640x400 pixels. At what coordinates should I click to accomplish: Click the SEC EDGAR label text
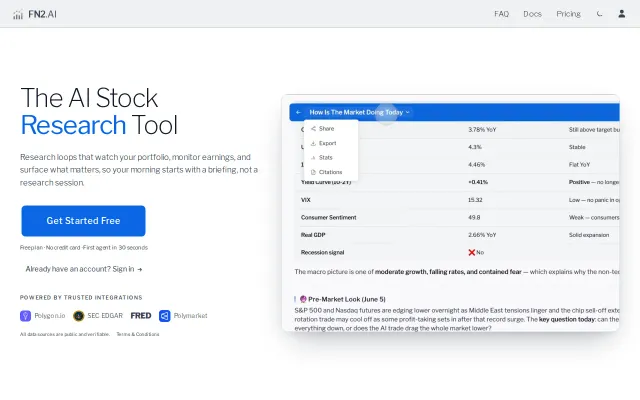point(105,316)
